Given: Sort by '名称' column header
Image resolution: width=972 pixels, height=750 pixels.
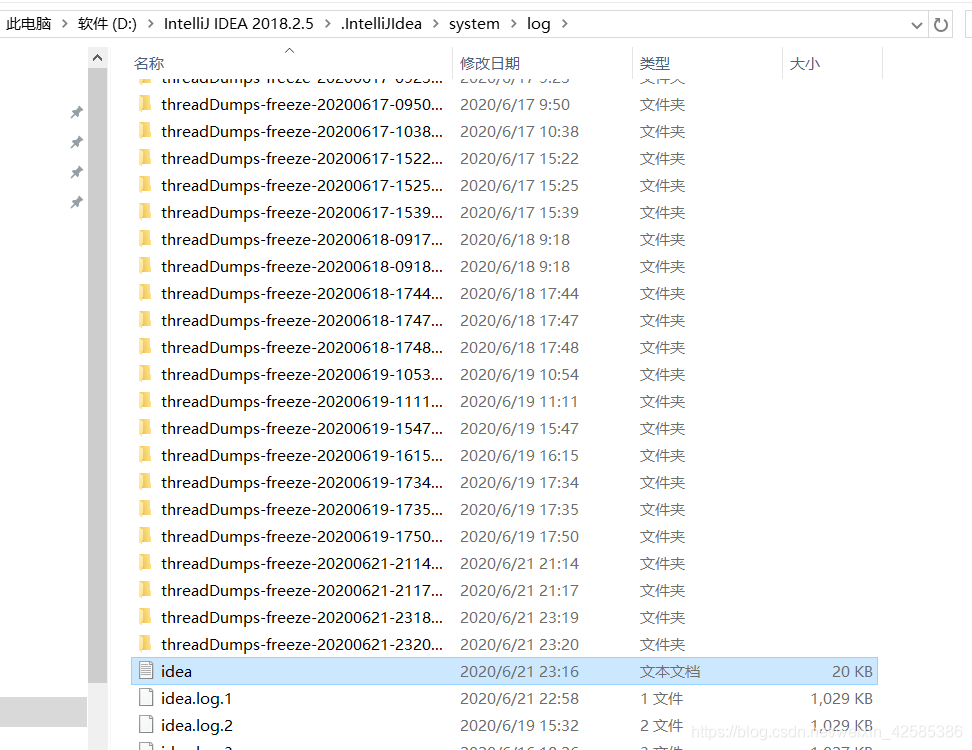Looking at the screenshot, I should point(149,63).
